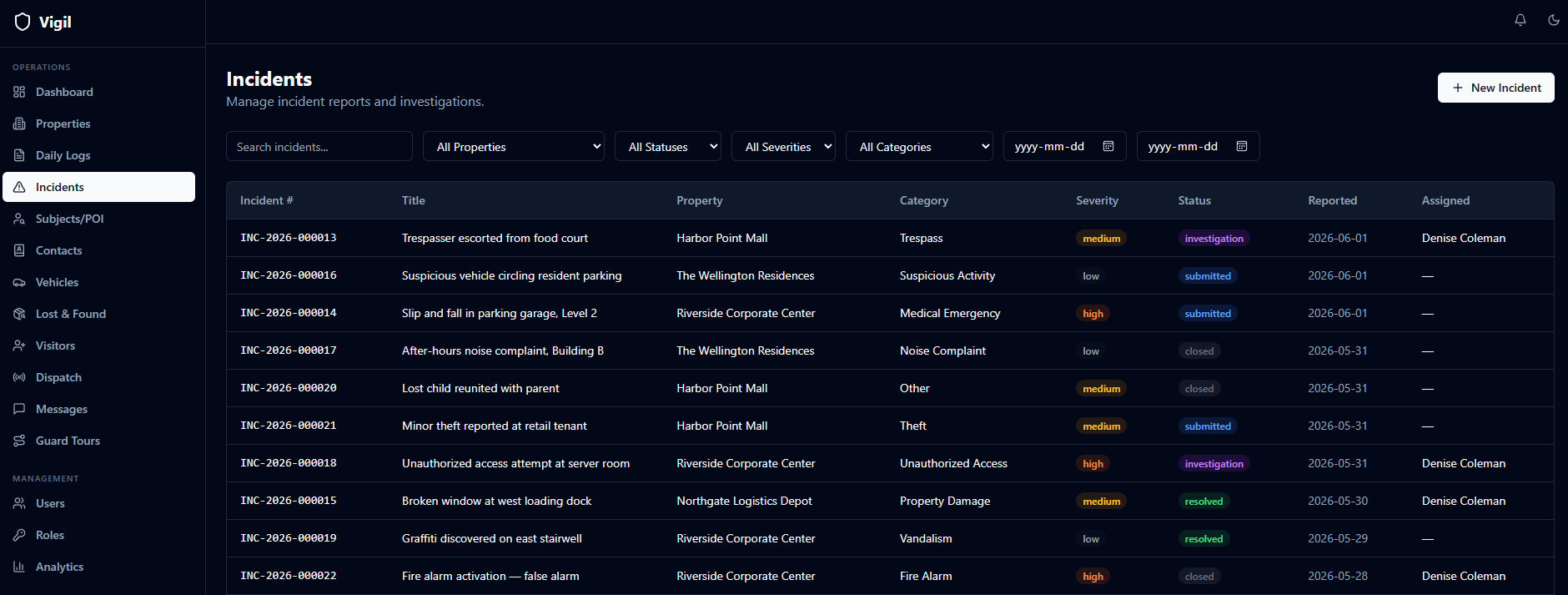Click investigation status badge for INC-2026-000013

tap(1214, 239)
